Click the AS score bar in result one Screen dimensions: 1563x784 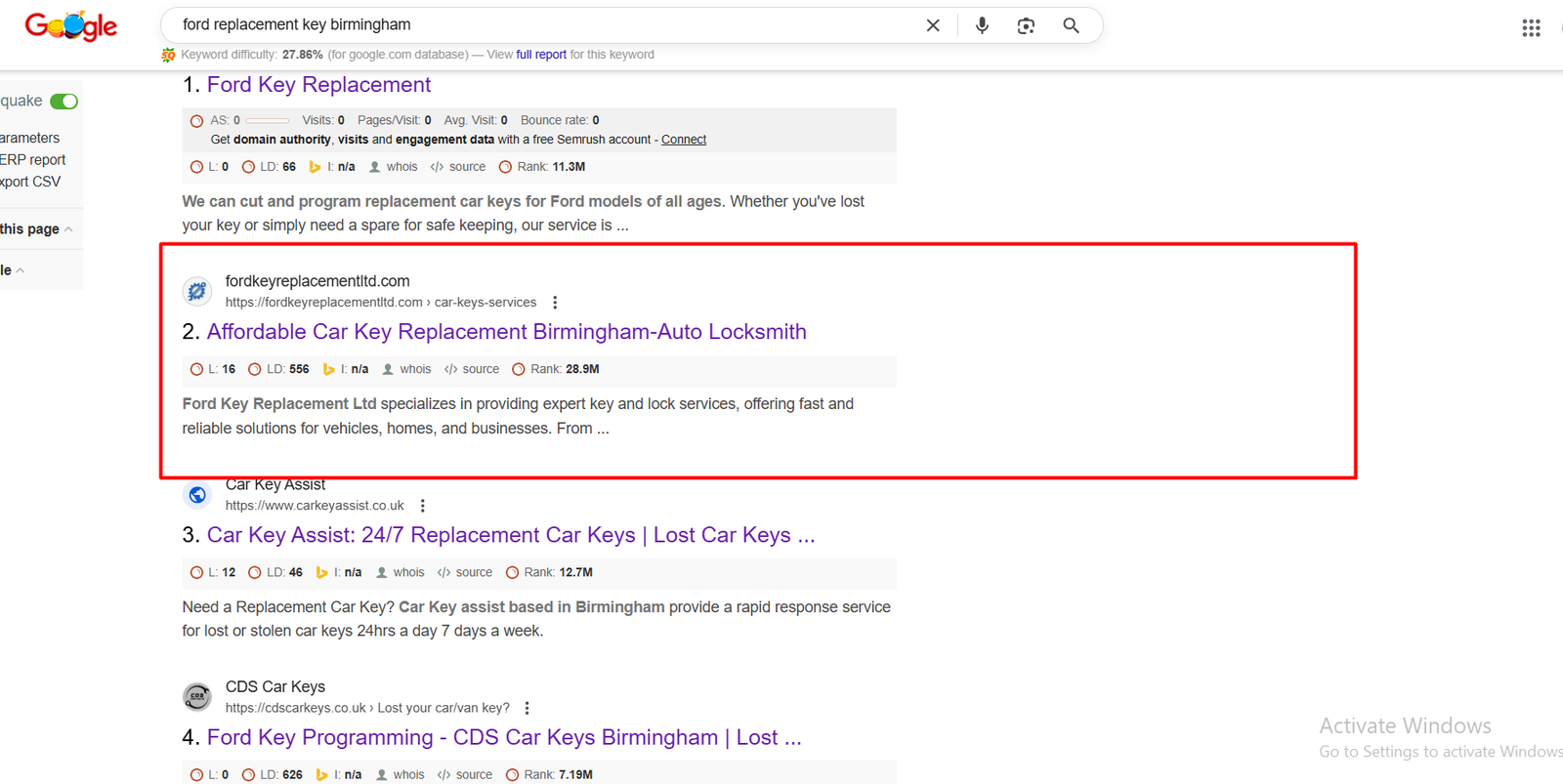[x=267, y=121]
